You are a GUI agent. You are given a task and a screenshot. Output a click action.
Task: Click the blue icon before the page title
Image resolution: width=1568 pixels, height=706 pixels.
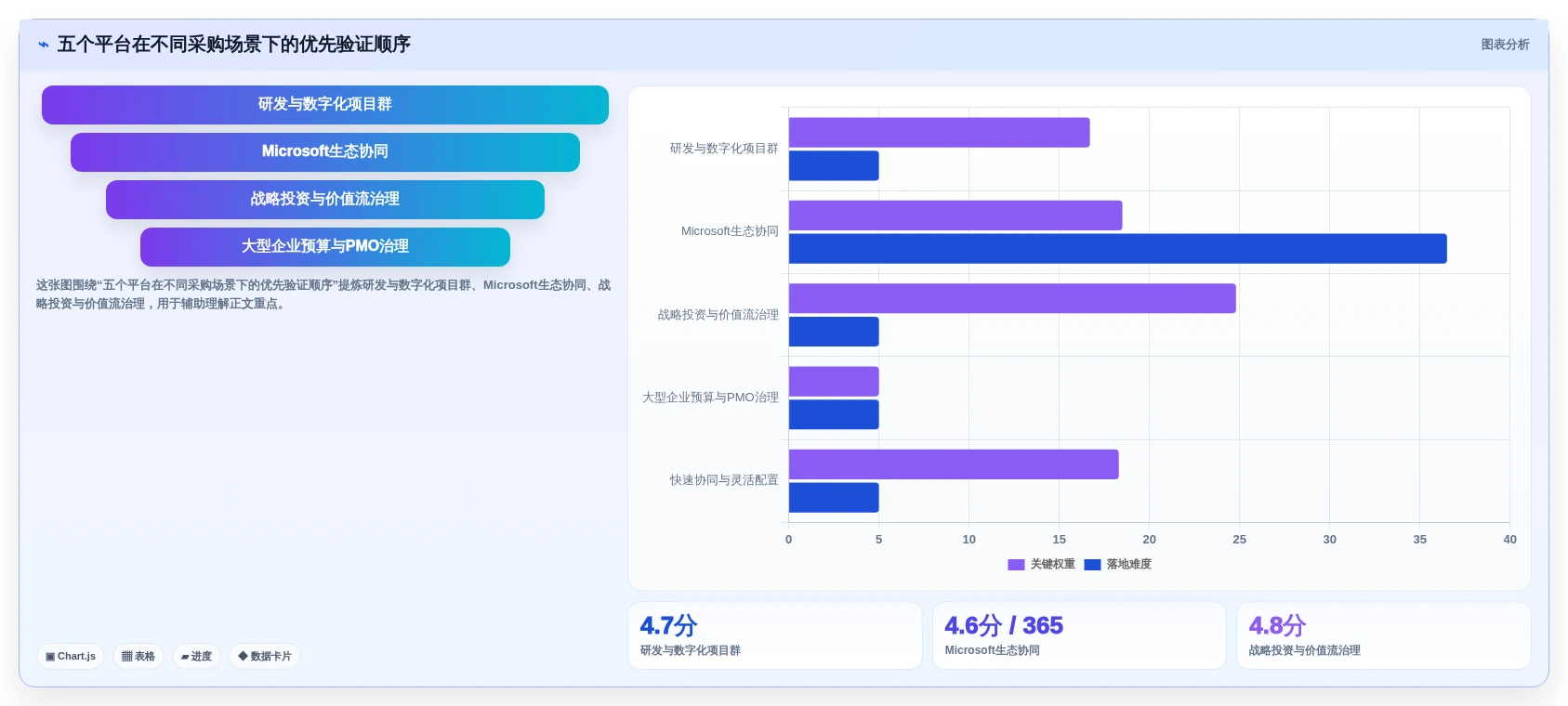click(x=44, y=45)
